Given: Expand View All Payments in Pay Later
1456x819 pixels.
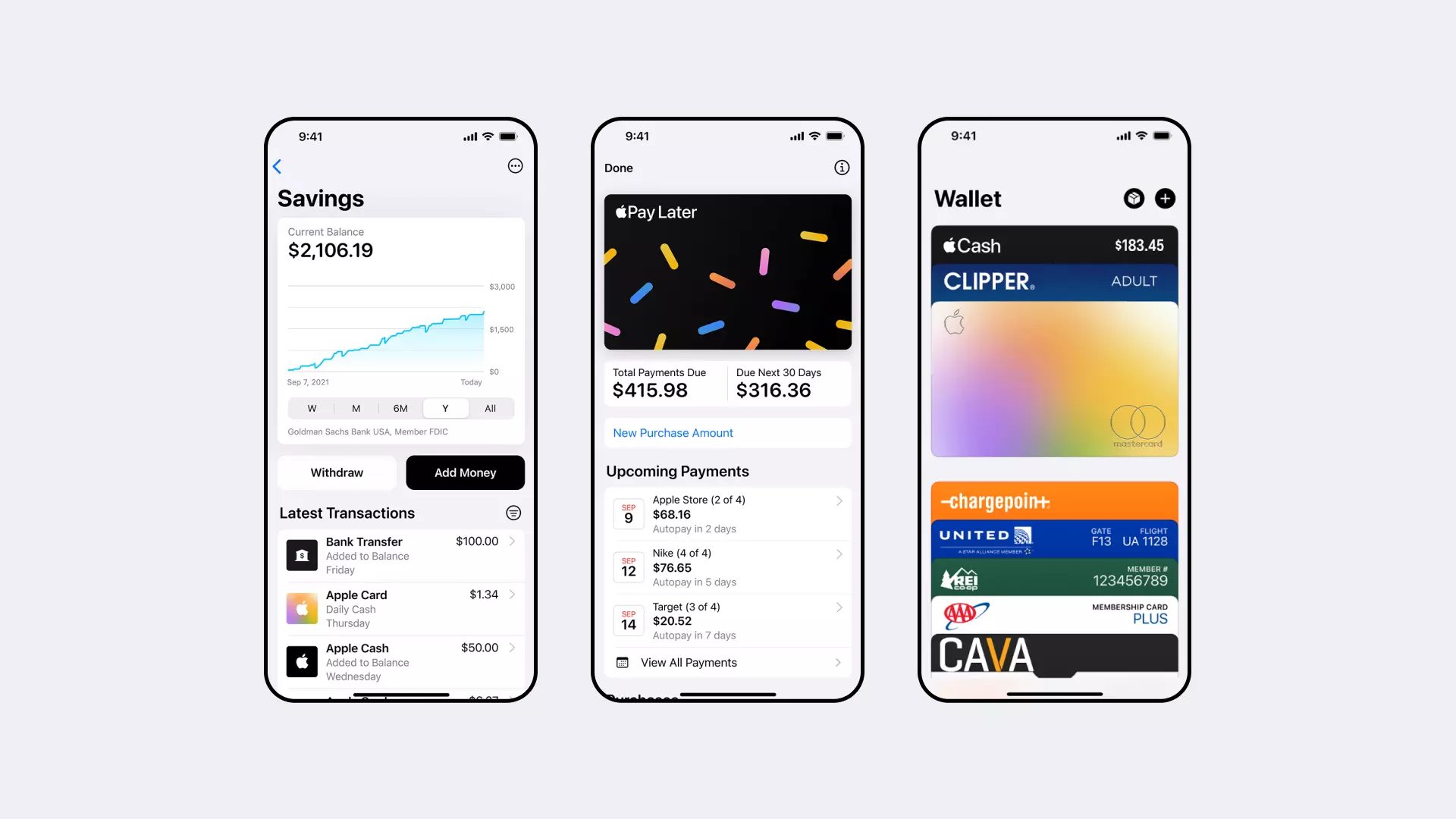Looking at the screenshot, I should (729, 662).
